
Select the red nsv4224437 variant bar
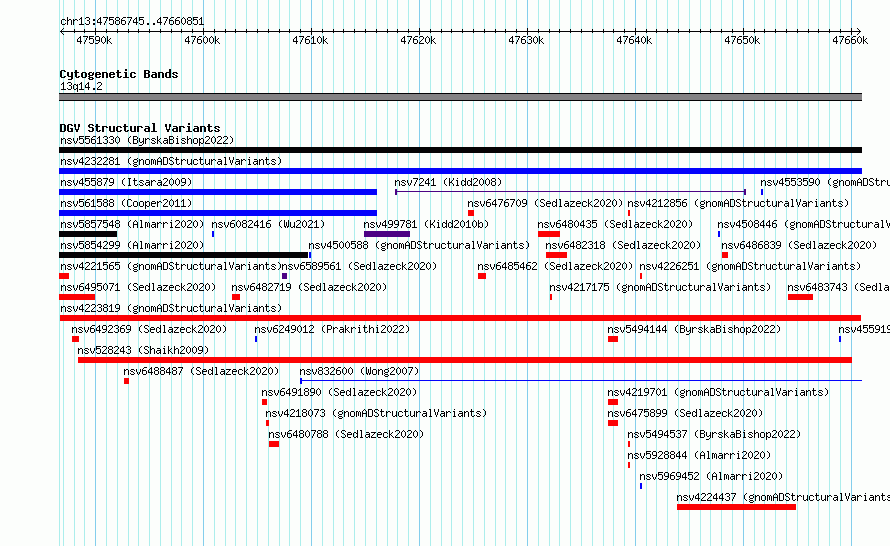[736, 507]
